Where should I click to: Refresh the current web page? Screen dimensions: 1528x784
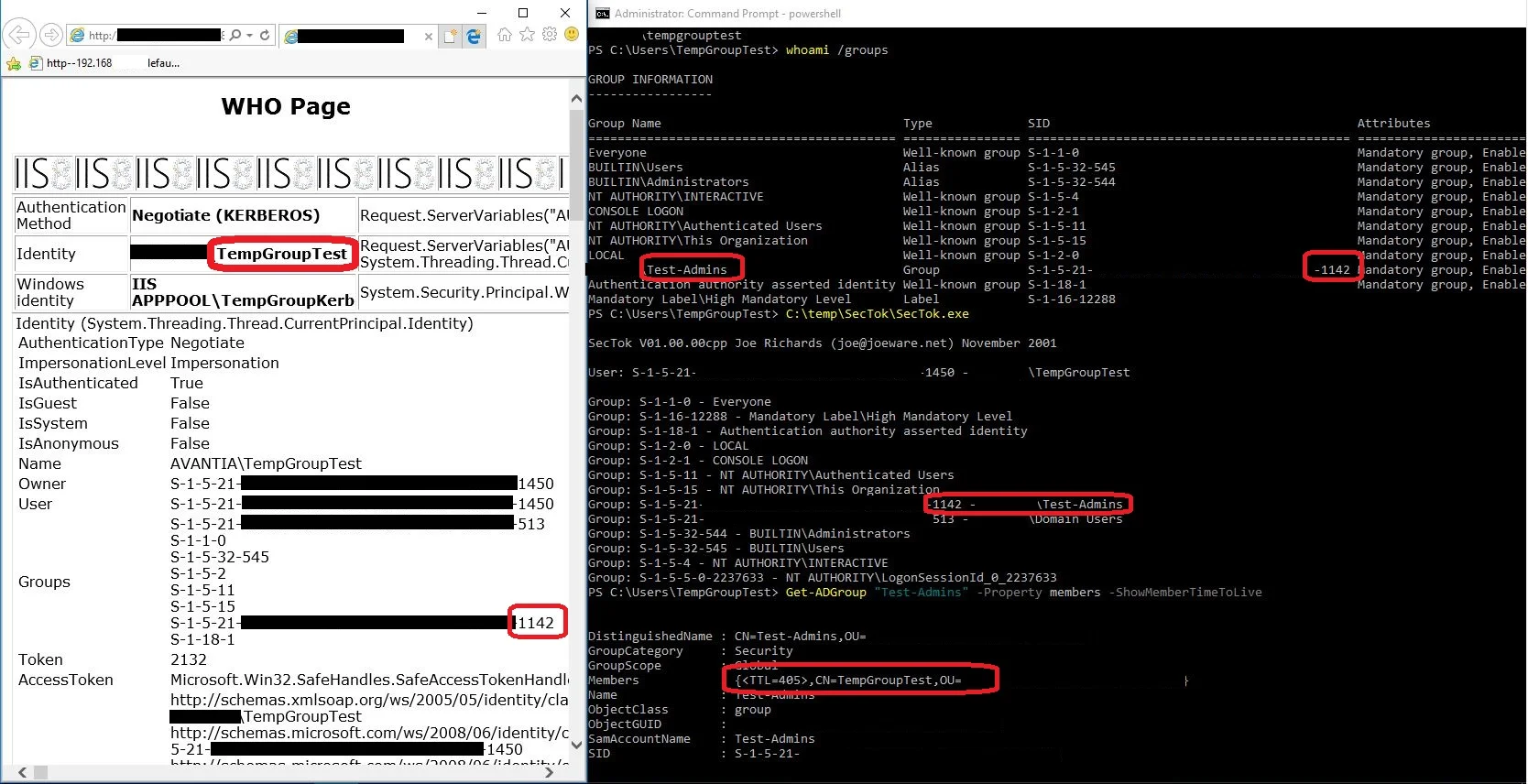click(x=265, y=35)
